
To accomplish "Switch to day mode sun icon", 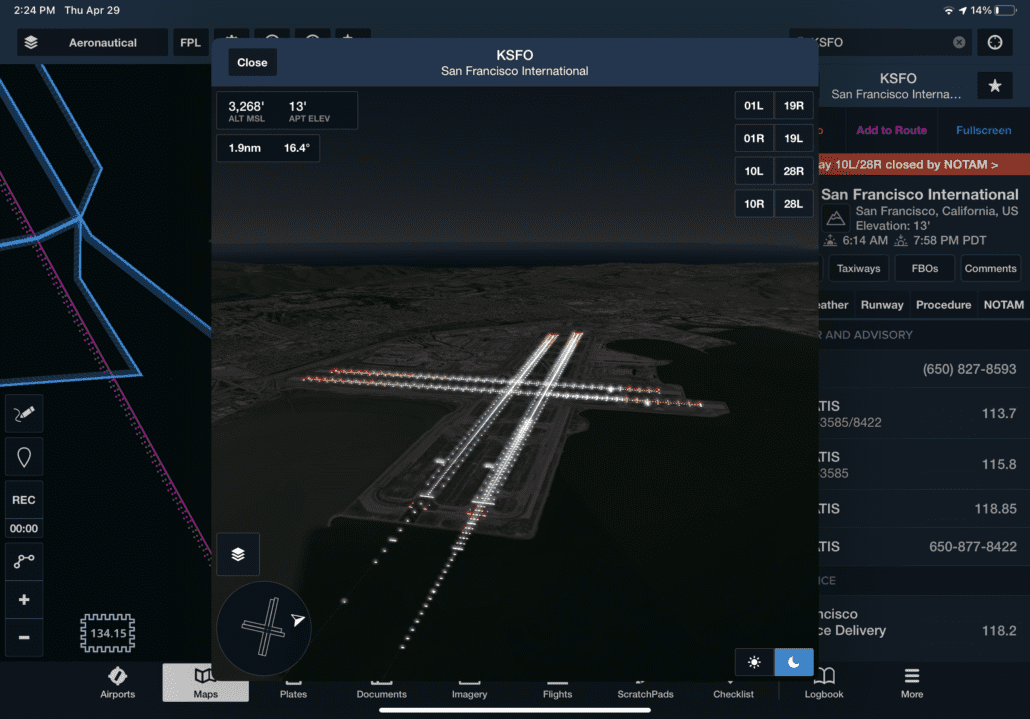I will click(754, 662).
